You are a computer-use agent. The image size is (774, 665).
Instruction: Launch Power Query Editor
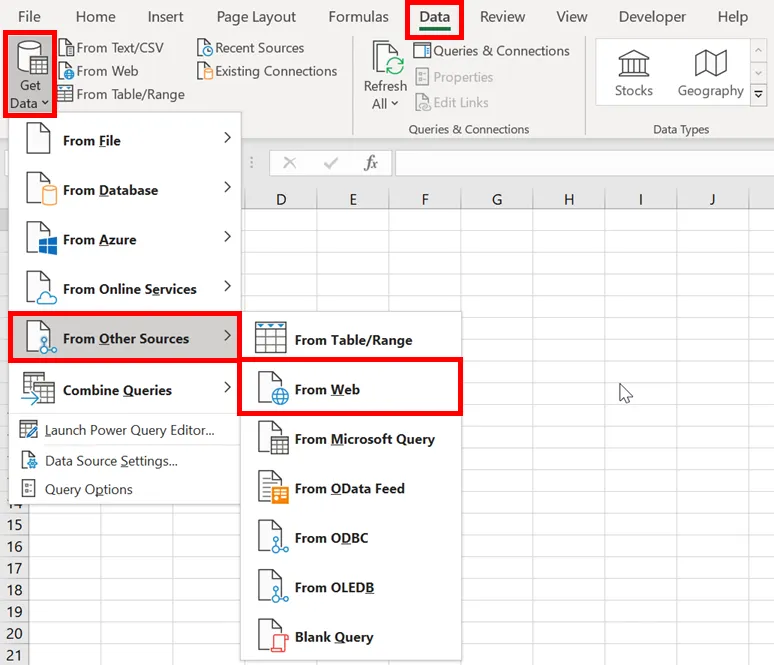coord(124,430)
